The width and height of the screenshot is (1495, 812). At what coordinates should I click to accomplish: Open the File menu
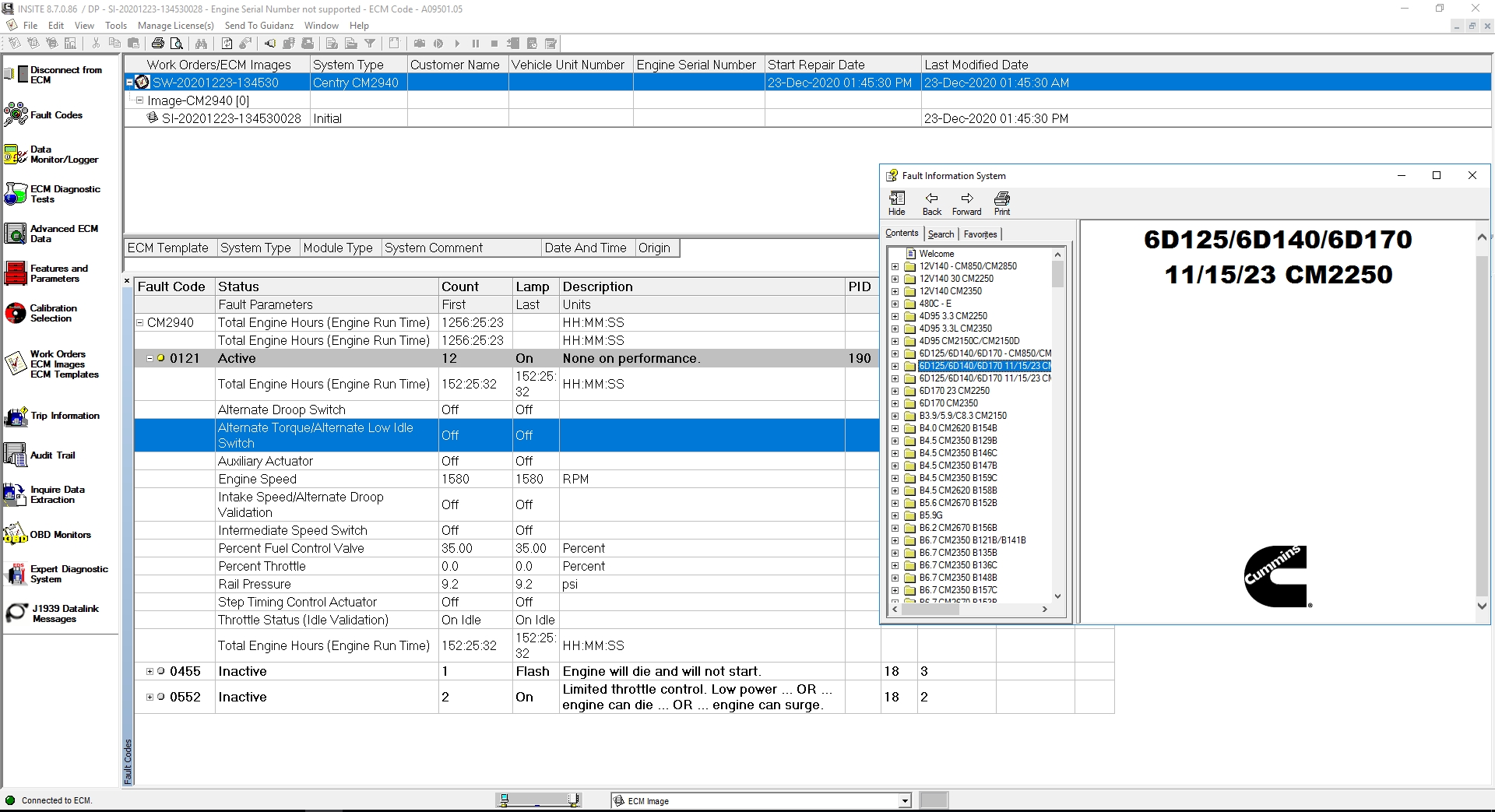pyautogui.click(x=30, y=26)
